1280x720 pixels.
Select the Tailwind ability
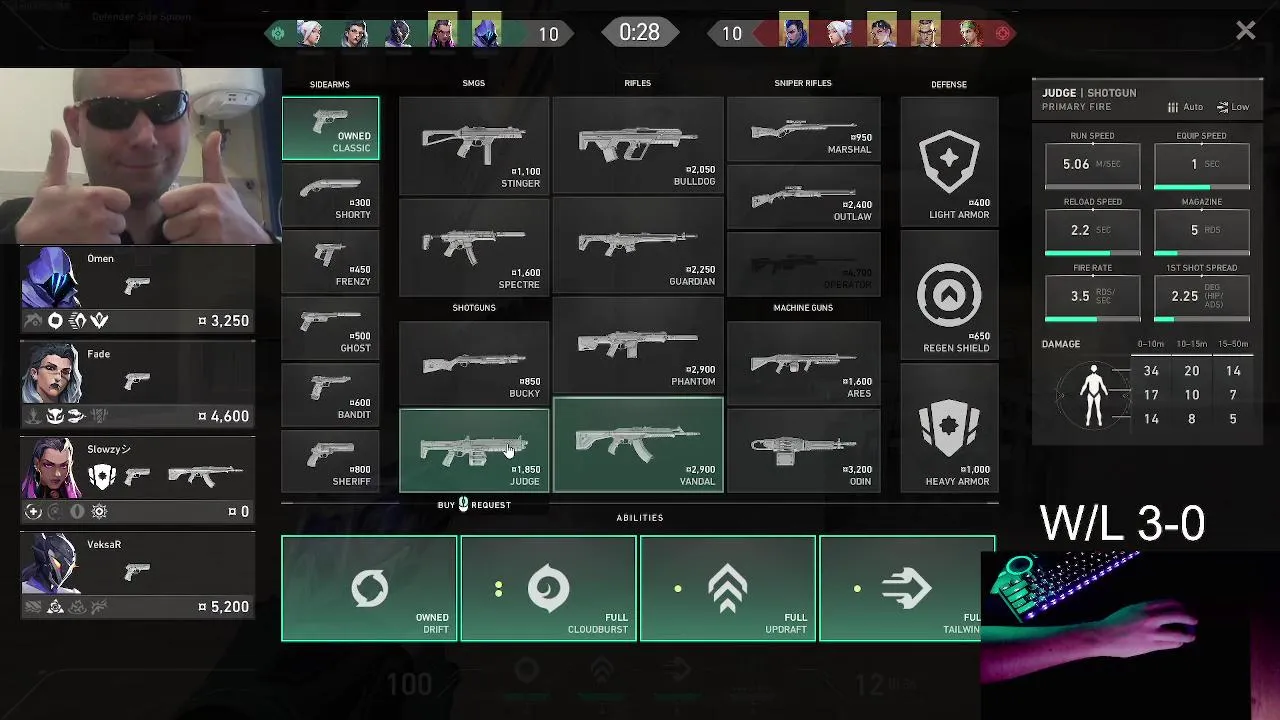(906, 588)
